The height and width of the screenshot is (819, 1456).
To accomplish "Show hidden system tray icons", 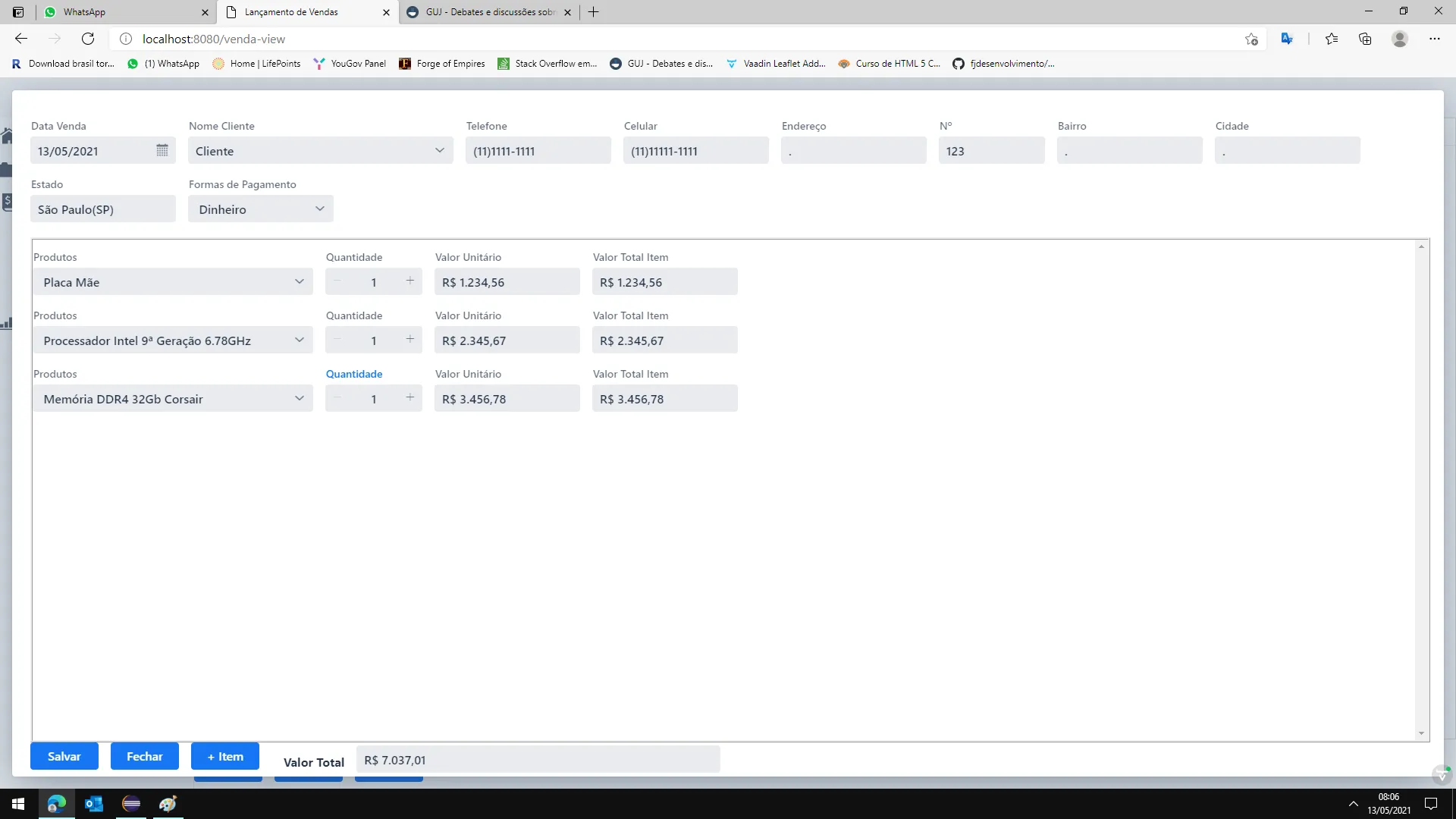I will pyautogui.click(x=1353, y=804).
